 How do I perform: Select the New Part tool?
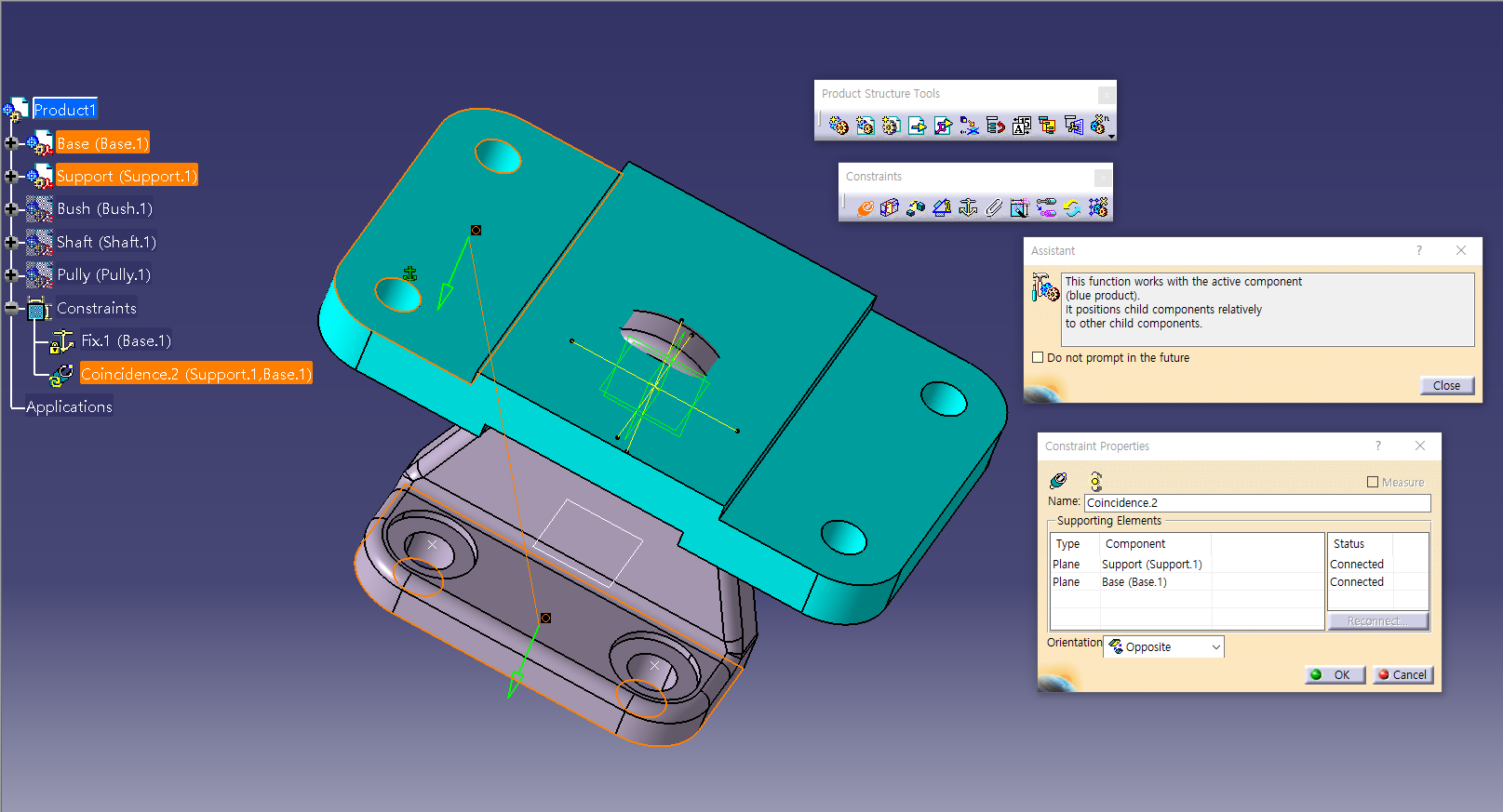(x=891, y=126)
